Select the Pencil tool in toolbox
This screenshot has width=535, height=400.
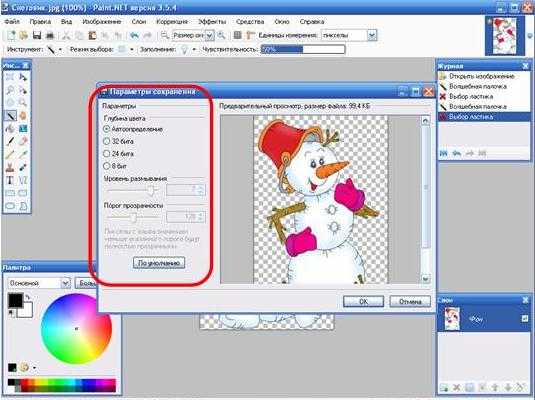tap(10, 154)
